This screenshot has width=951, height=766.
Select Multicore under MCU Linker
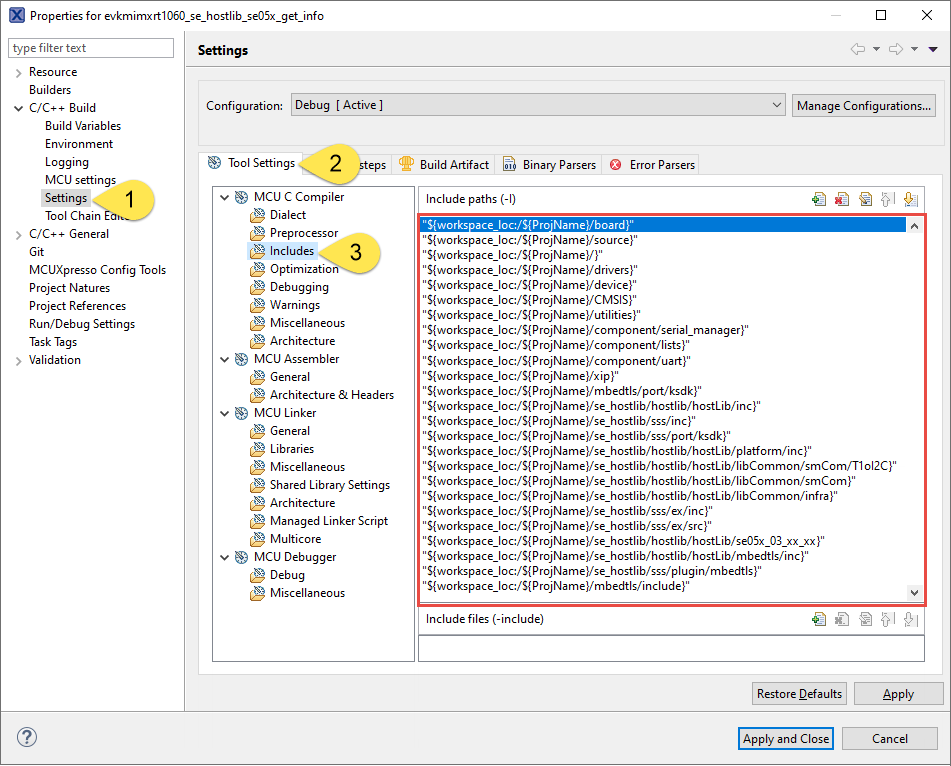tap(295, 539)
